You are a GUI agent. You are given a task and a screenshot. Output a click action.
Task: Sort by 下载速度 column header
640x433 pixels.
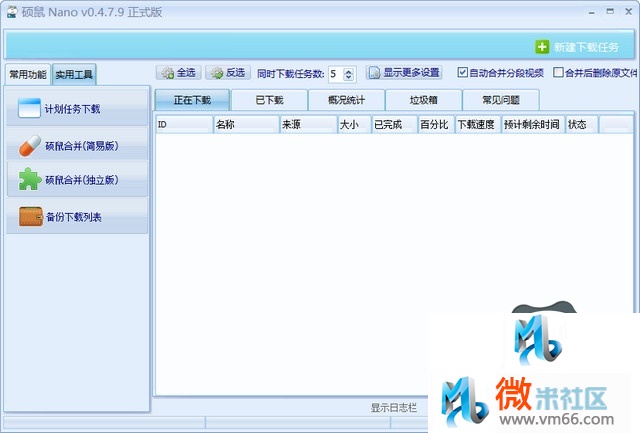point(478,124)
